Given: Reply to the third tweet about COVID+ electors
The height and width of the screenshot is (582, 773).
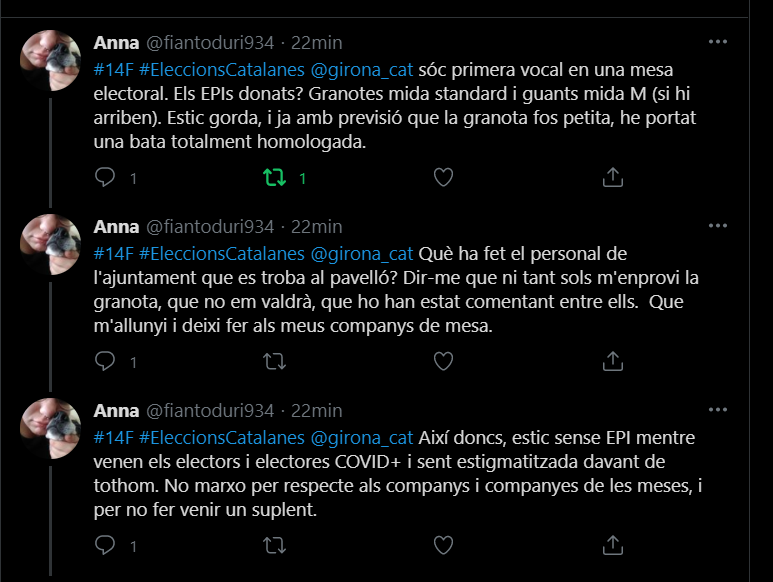Looking at the screenshot, I should 105,546.
